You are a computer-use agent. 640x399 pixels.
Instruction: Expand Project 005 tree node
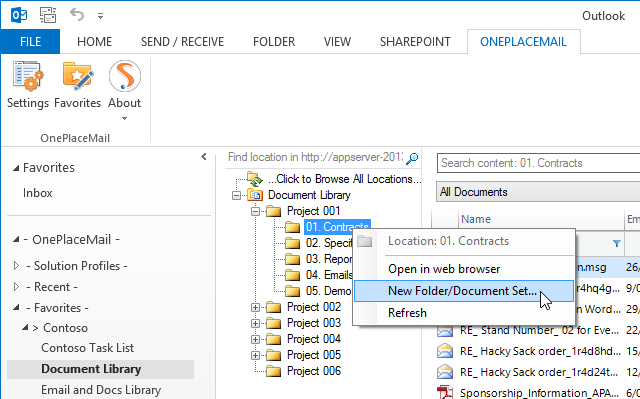click(256, 355)
